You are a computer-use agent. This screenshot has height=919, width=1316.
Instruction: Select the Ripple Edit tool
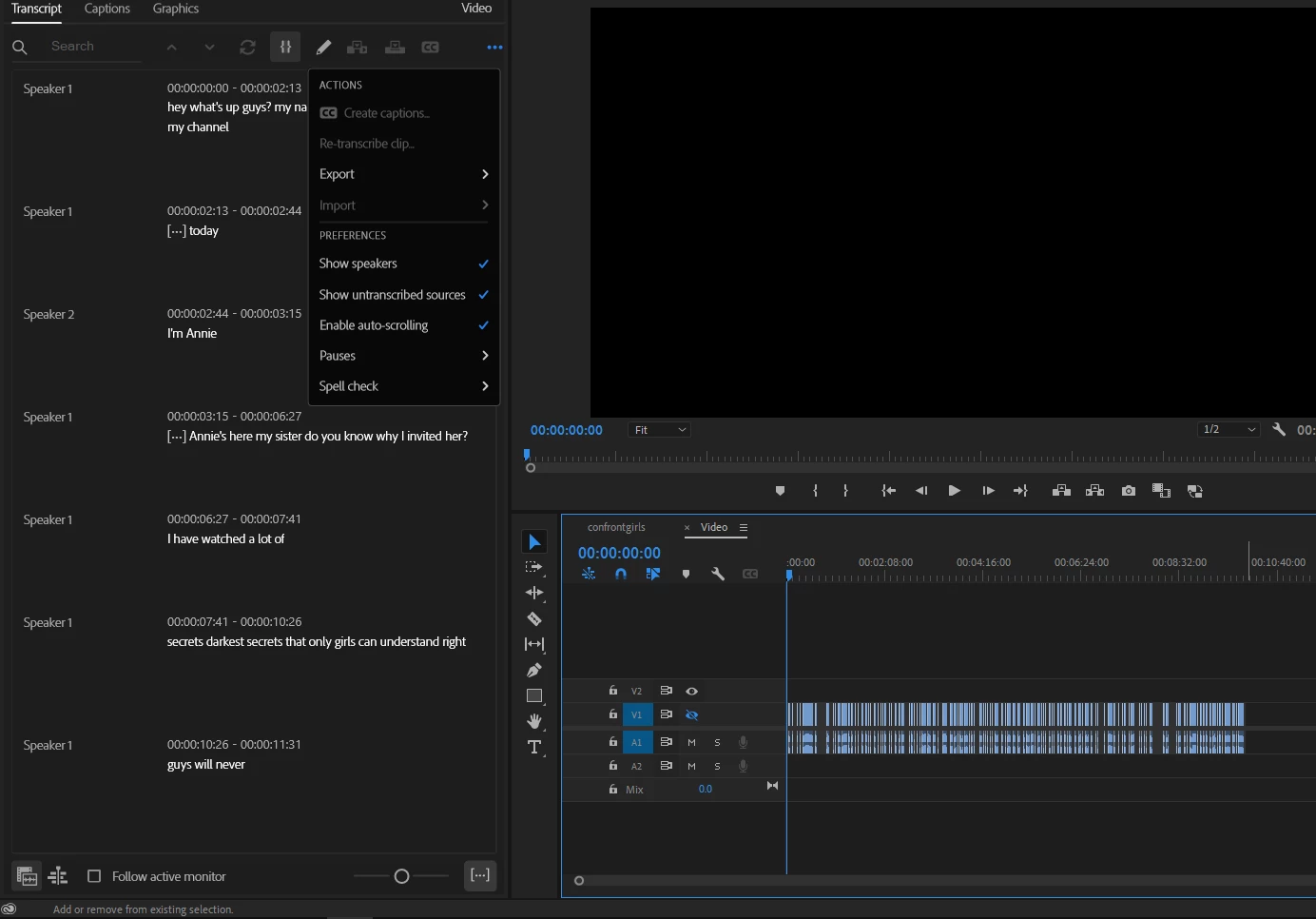coord(534,593)
